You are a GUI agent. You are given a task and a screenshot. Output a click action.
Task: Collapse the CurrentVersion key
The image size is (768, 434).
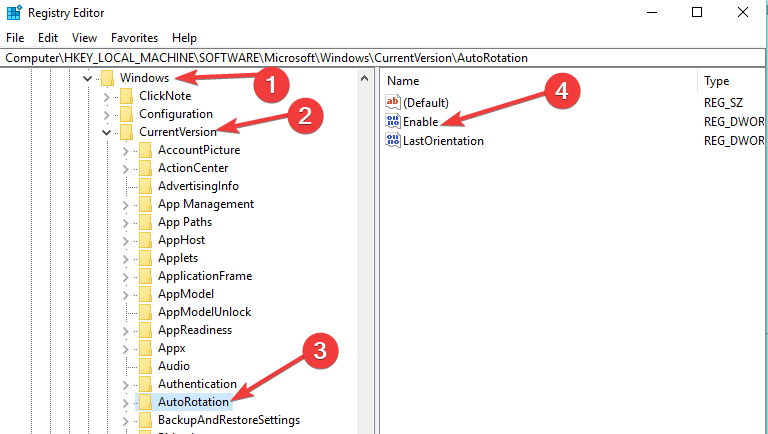(106, 132)
